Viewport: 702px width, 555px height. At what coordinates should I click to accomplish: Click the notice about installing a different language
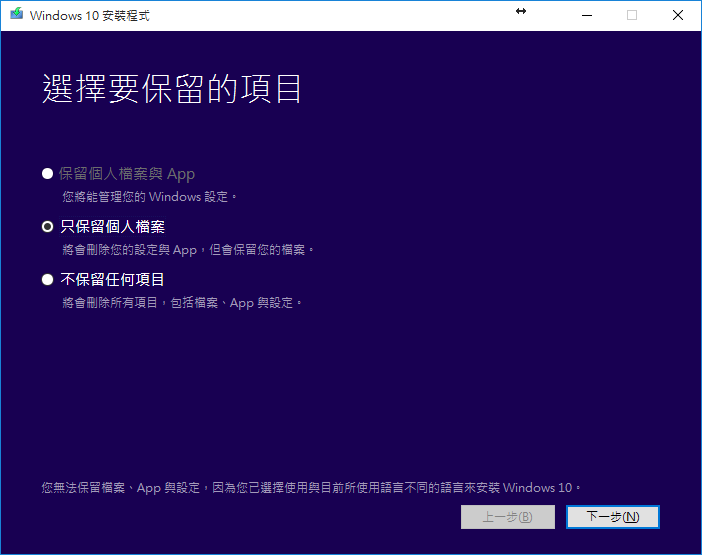tap(311, 487)
